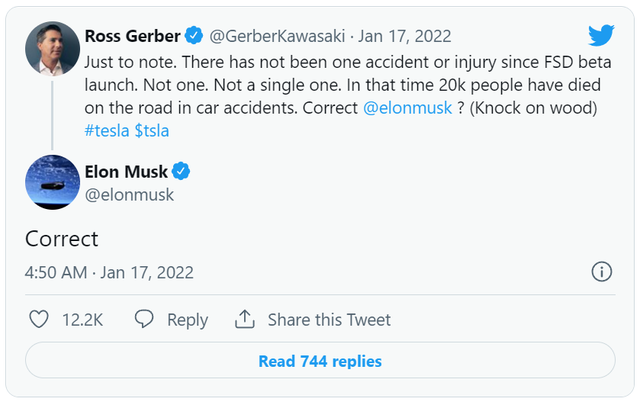Click the Elon Musk display name
Screen dimensions: 640x405
[126, 170]
